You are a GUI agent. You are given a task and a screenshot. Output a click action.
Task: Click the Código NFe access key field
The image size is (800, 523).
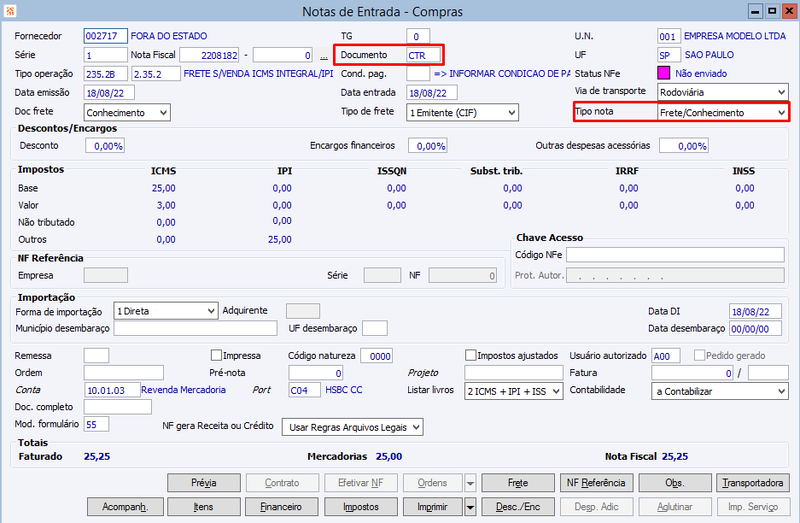(675, 255)
